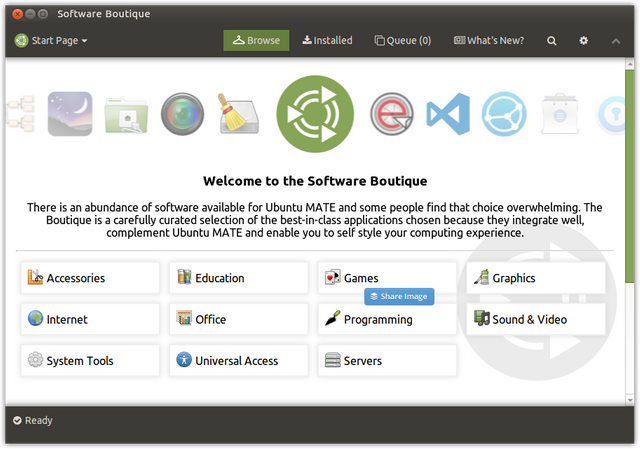Select the night sky moon app icon

pos(70,114)
